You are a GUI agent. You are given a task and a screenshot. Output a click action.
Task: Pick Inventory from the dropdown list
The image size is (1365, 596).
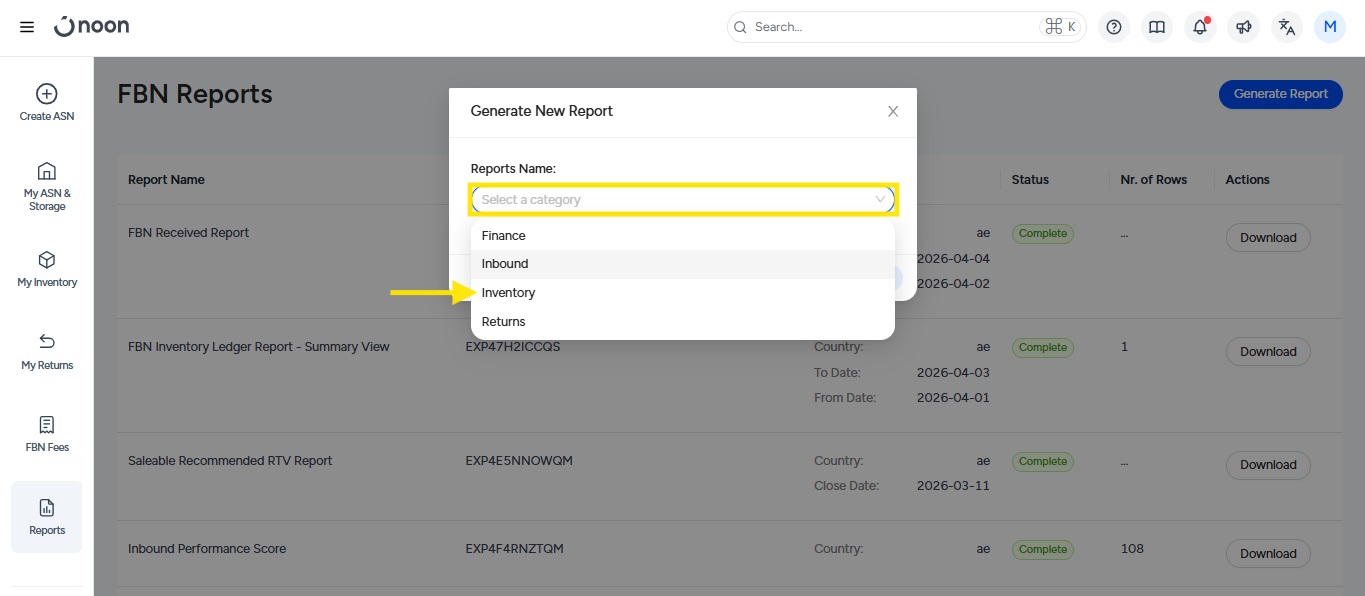[x=508, y=293]
